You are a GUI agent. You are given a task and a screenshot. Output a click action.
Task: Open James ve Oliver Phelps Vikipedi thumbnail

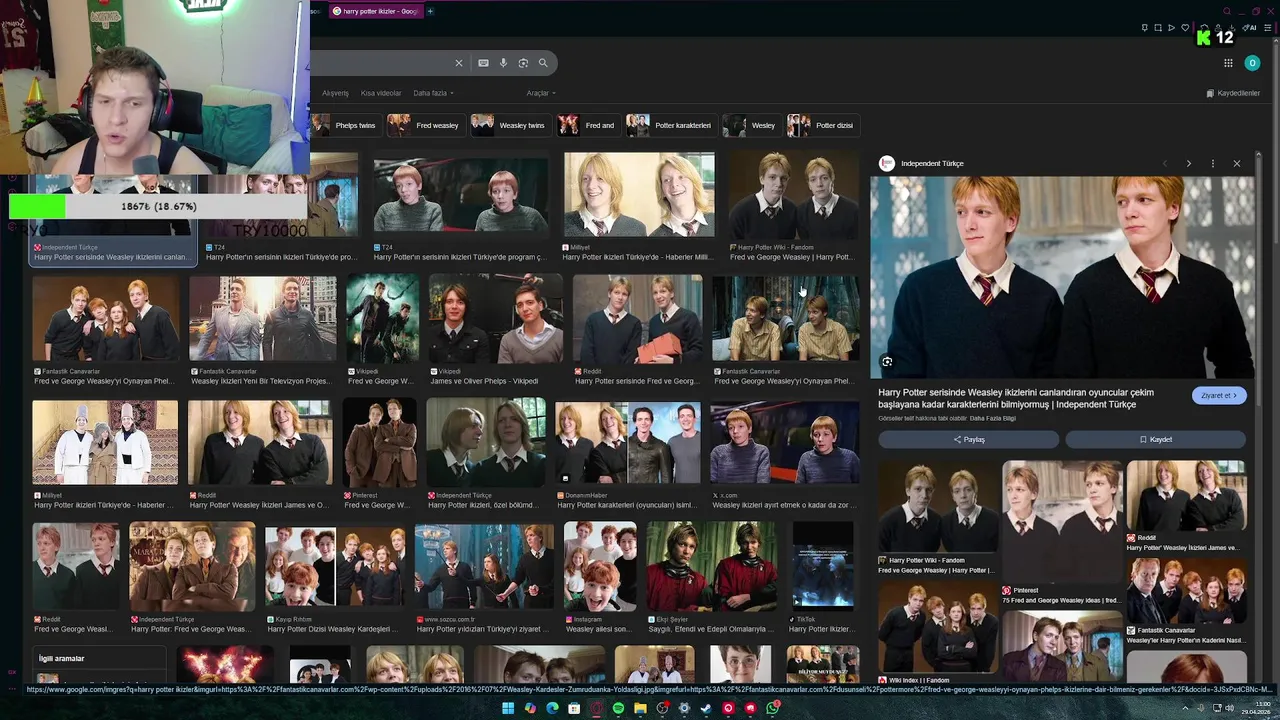pyautogui.click(x=496, y=319)
